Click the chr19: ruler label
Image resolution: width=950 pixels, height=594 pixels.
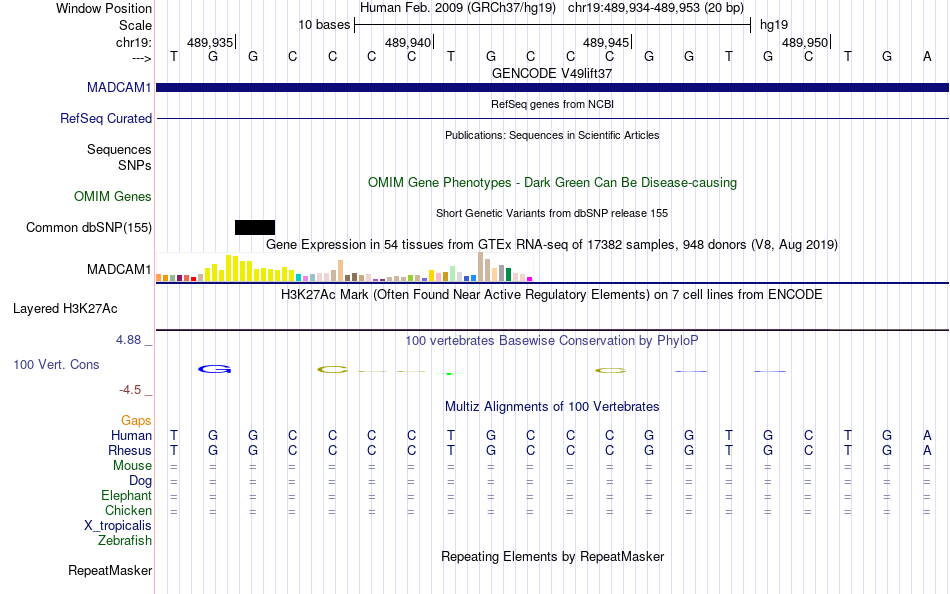[134, 42]
